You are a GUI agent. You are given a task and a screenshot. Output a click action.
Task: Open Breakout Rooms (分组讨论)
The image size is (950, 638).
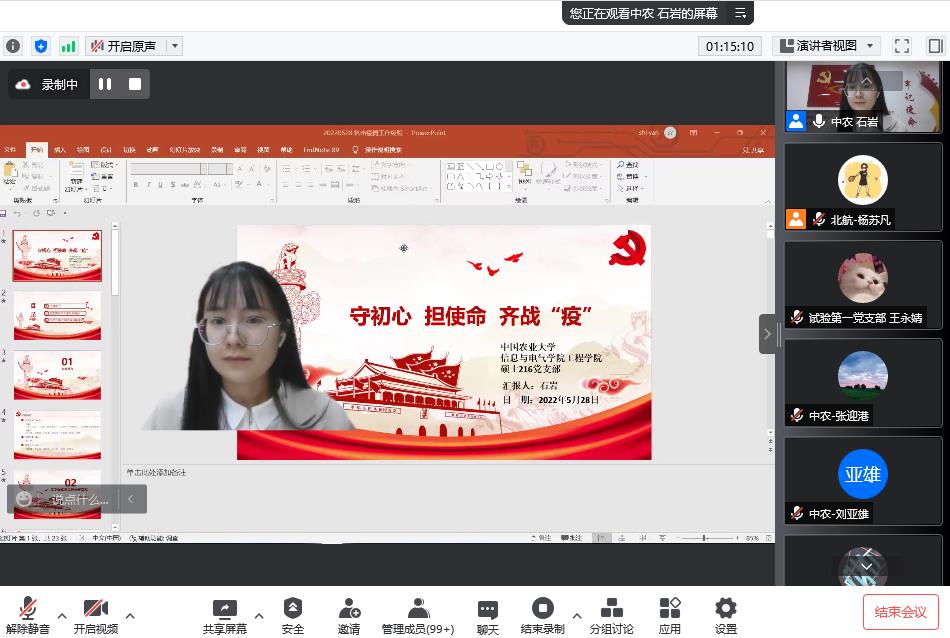point(611,609)
